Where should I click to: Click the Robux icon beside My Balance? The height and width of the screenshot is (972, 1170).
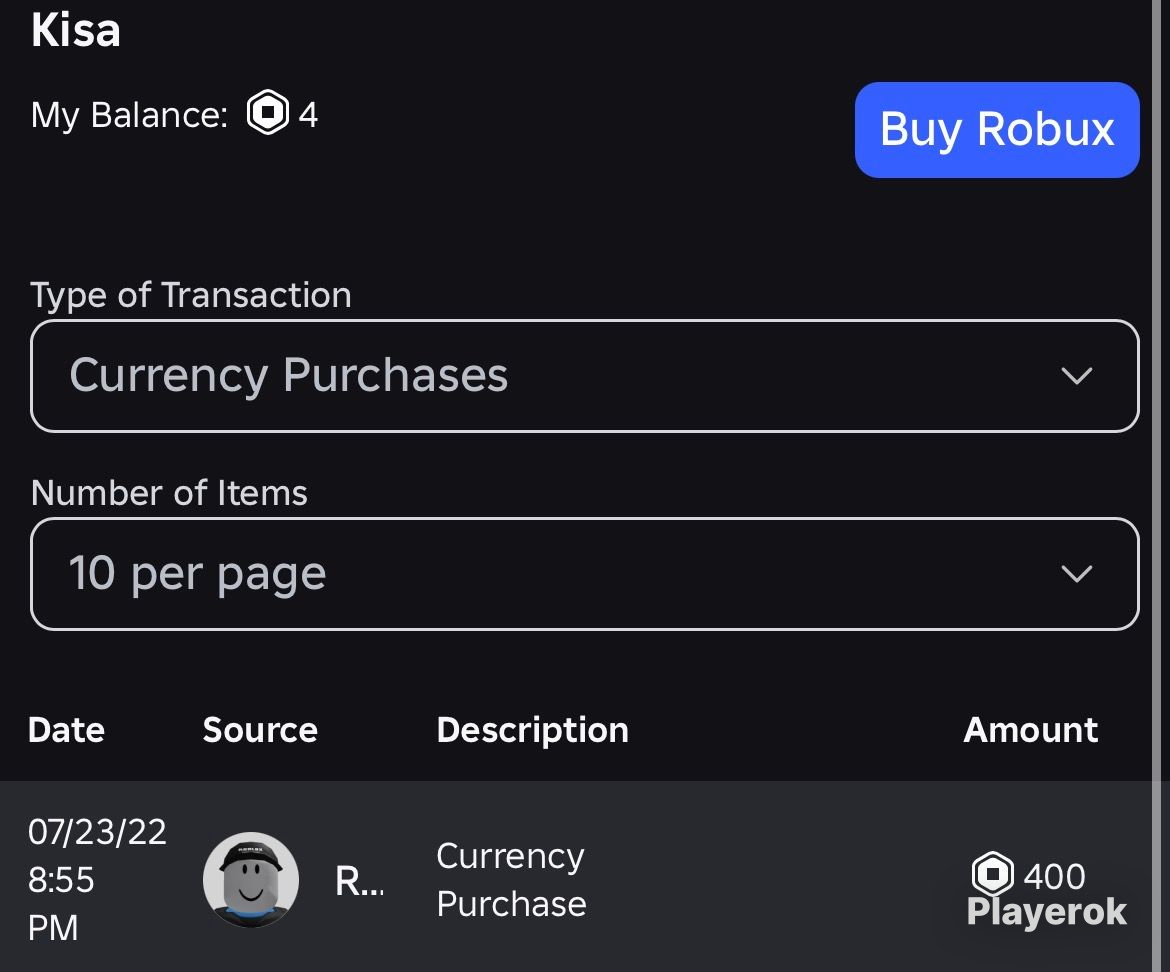(x=268, y=112)
